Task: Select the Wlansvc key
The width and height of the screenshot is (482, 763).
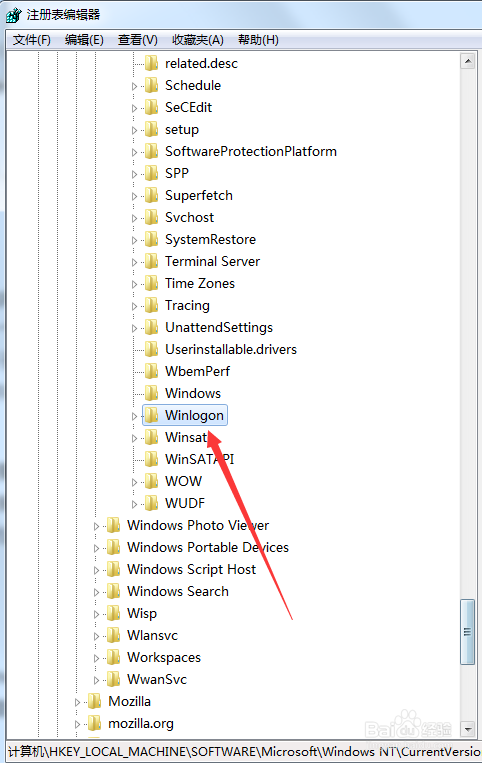Action: pyautogui.click(x=152, y=635)
